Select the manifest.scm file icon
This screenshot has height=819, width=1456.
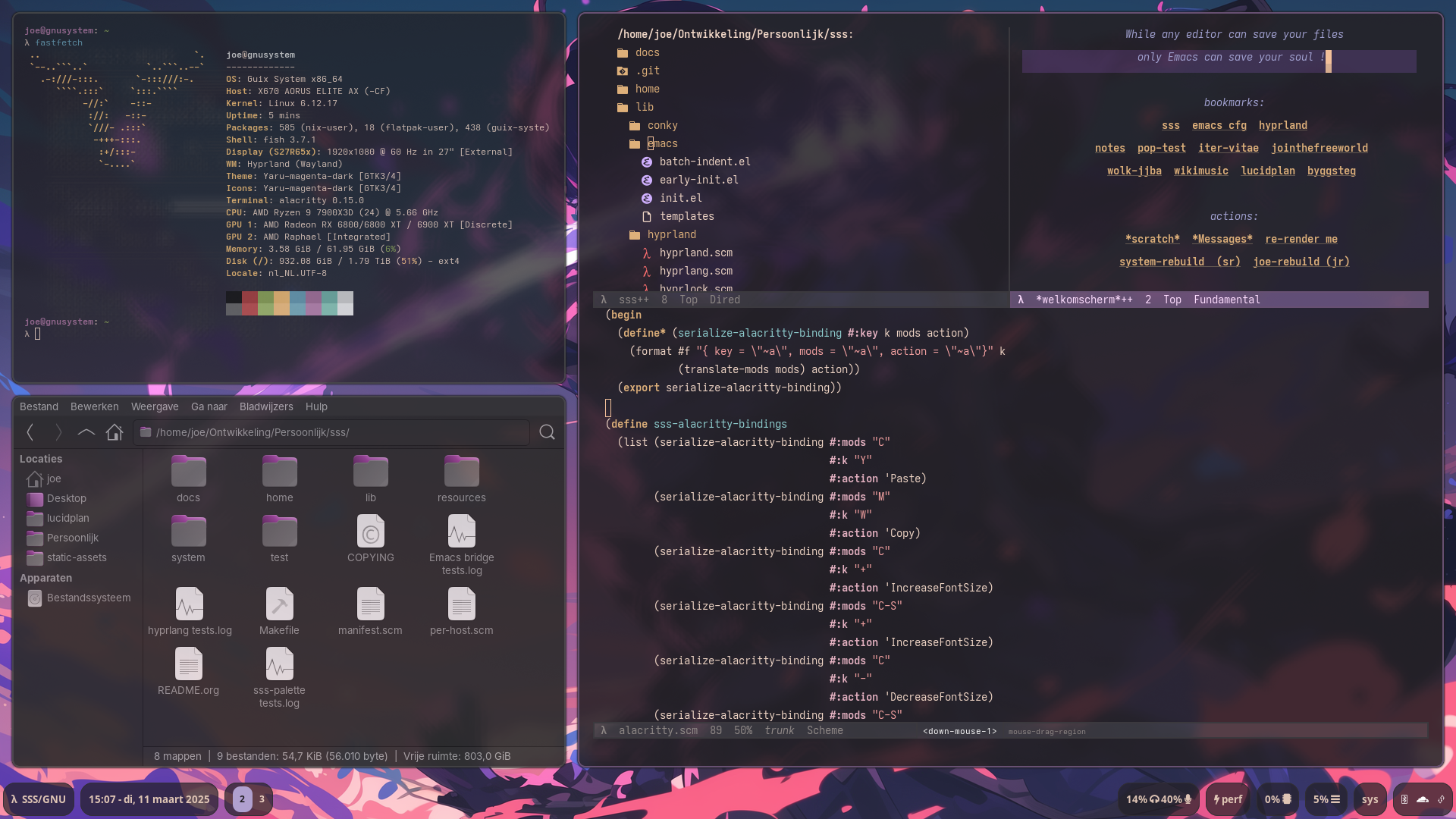click(x=370, y=604)
